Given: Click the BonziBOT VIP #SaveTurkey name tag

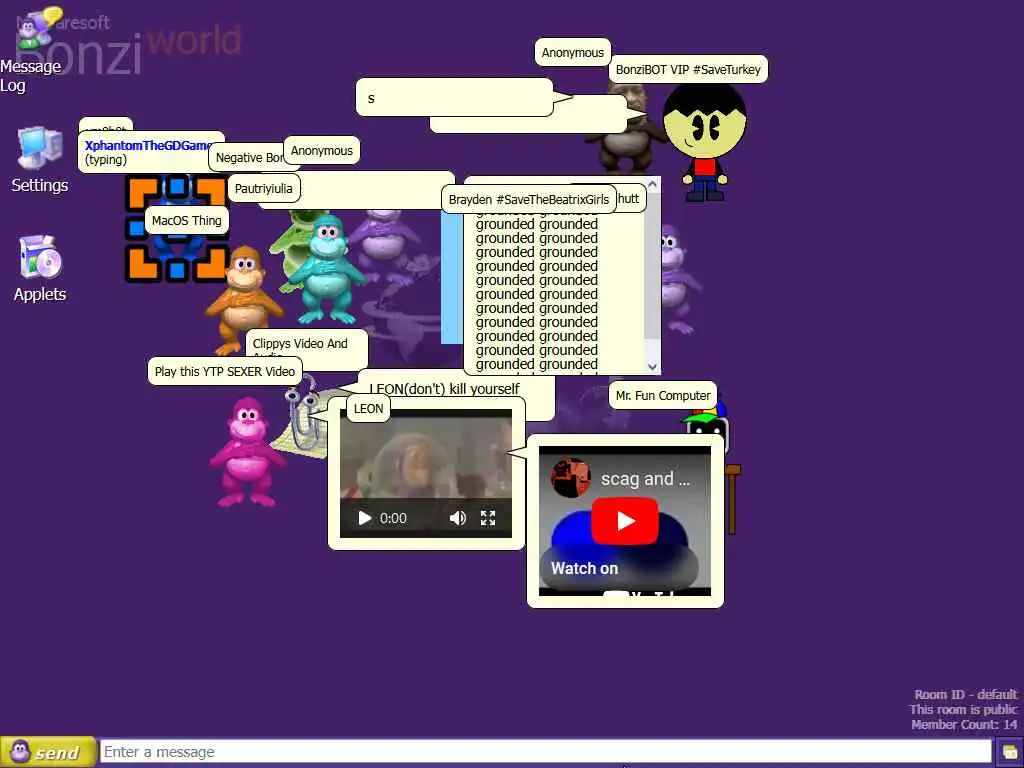Looking at the screenshot, I should click(x=688, y=69).
